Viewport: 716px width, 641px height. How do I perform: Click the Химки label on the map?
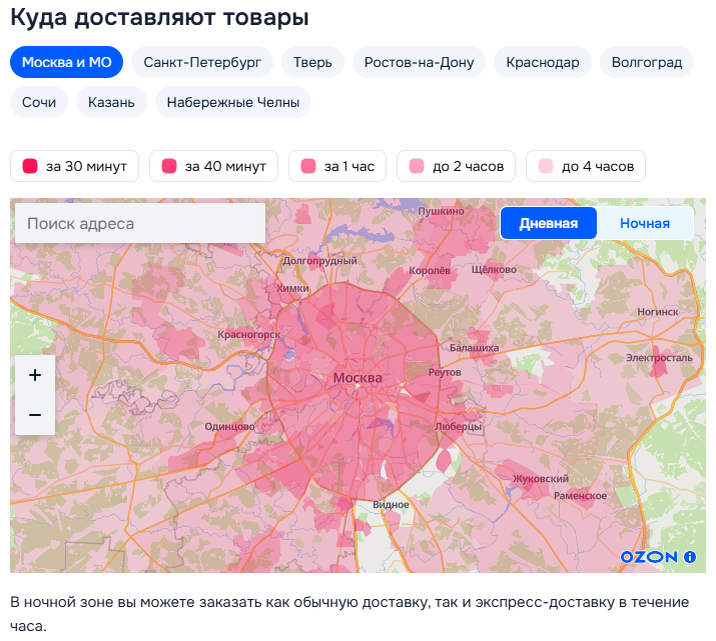[293, 289]
